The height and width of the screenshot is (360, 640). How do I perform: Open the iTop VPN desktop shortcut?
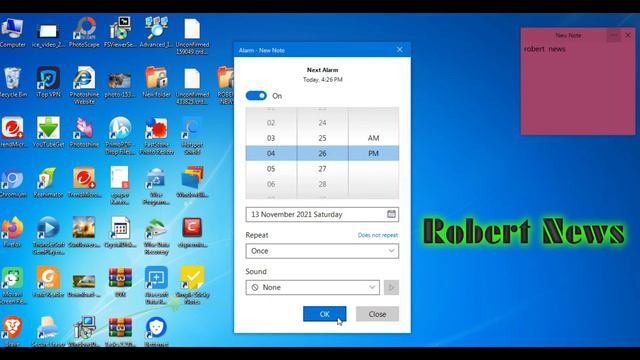[x=48, y=82]
